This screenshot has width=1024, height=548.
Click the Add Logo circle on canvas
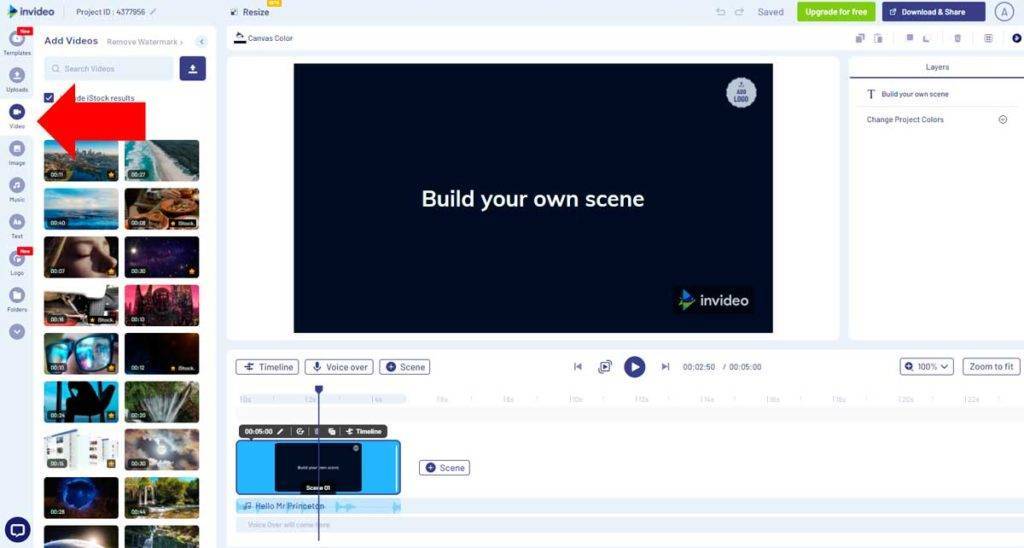[741, 93]
